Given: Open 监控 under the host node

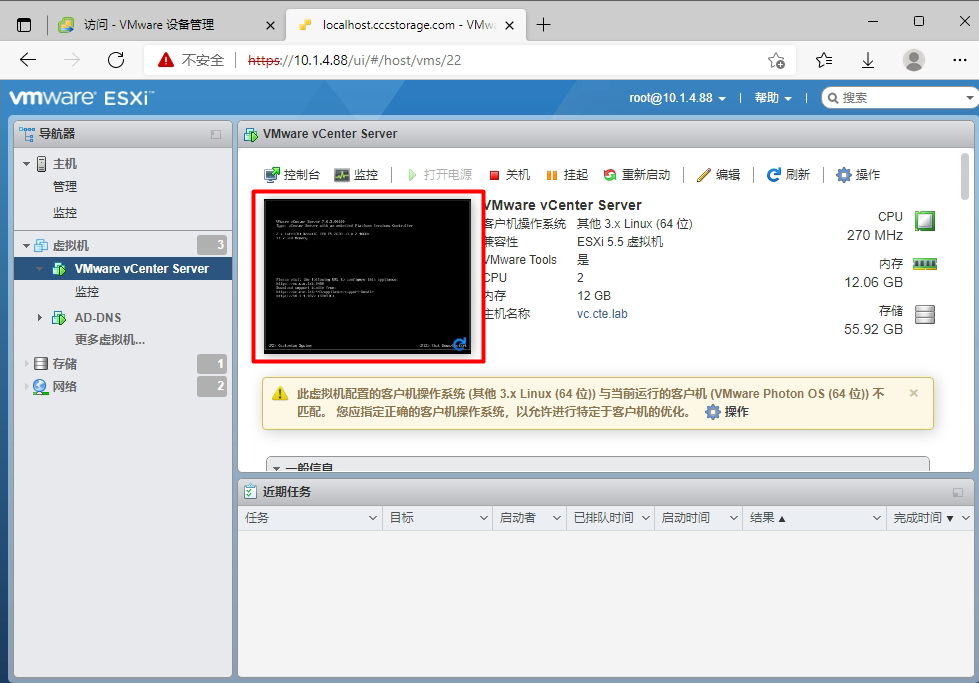Looking at the screenshot, I should point(65,213).
